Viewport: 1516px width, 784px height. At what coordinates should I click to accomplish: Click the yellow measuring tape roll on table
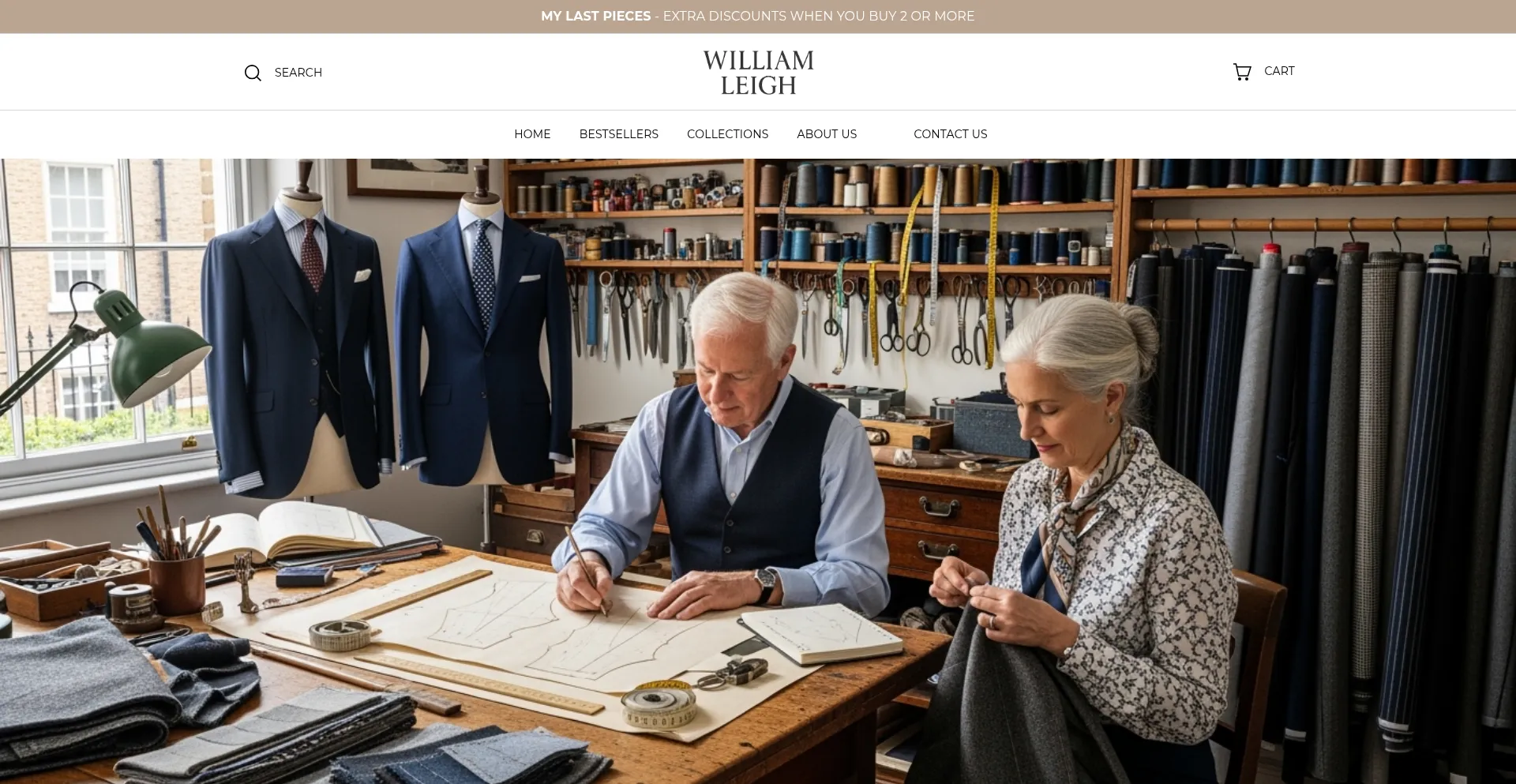[659, 704]
